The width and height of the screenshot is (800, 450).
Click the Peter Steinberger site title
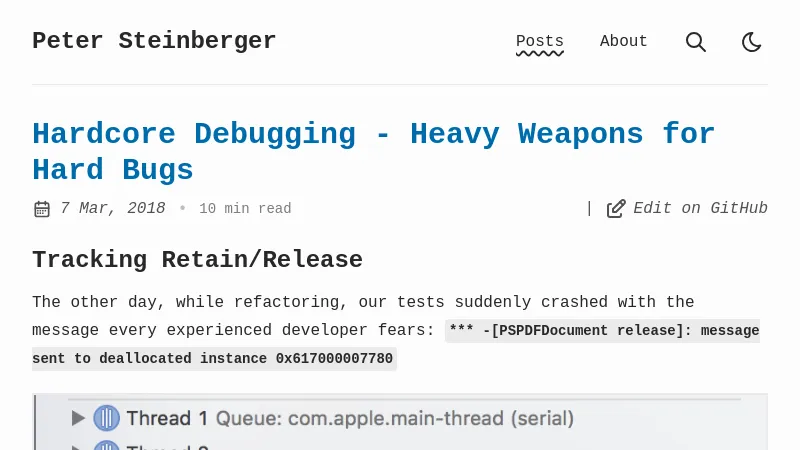[154, 41]
